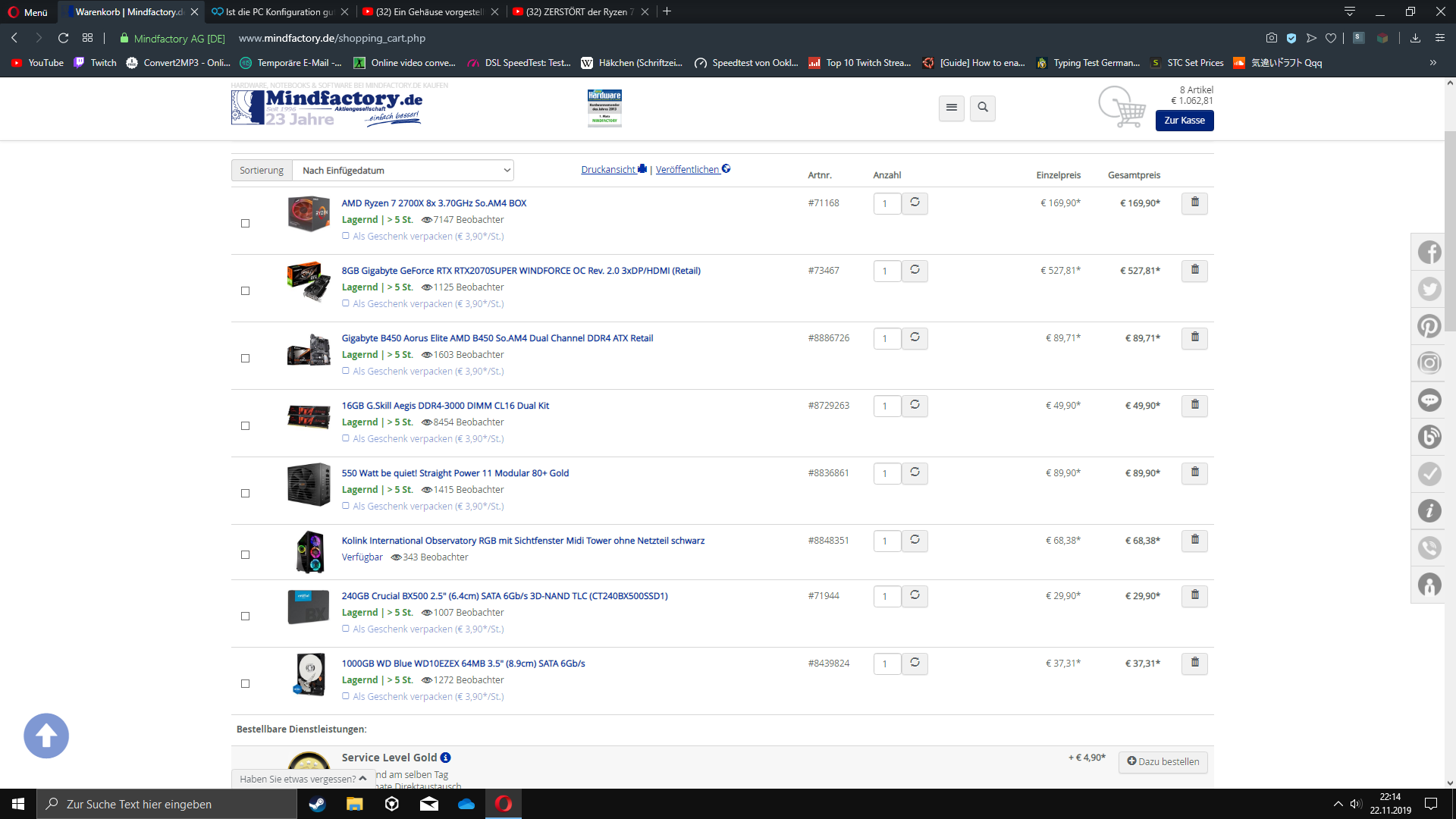Image resolution: width=1456 pixels, height=819 pixels.
Task: Open the 550 Watt be quiet! product link
Action: [455, 473]
